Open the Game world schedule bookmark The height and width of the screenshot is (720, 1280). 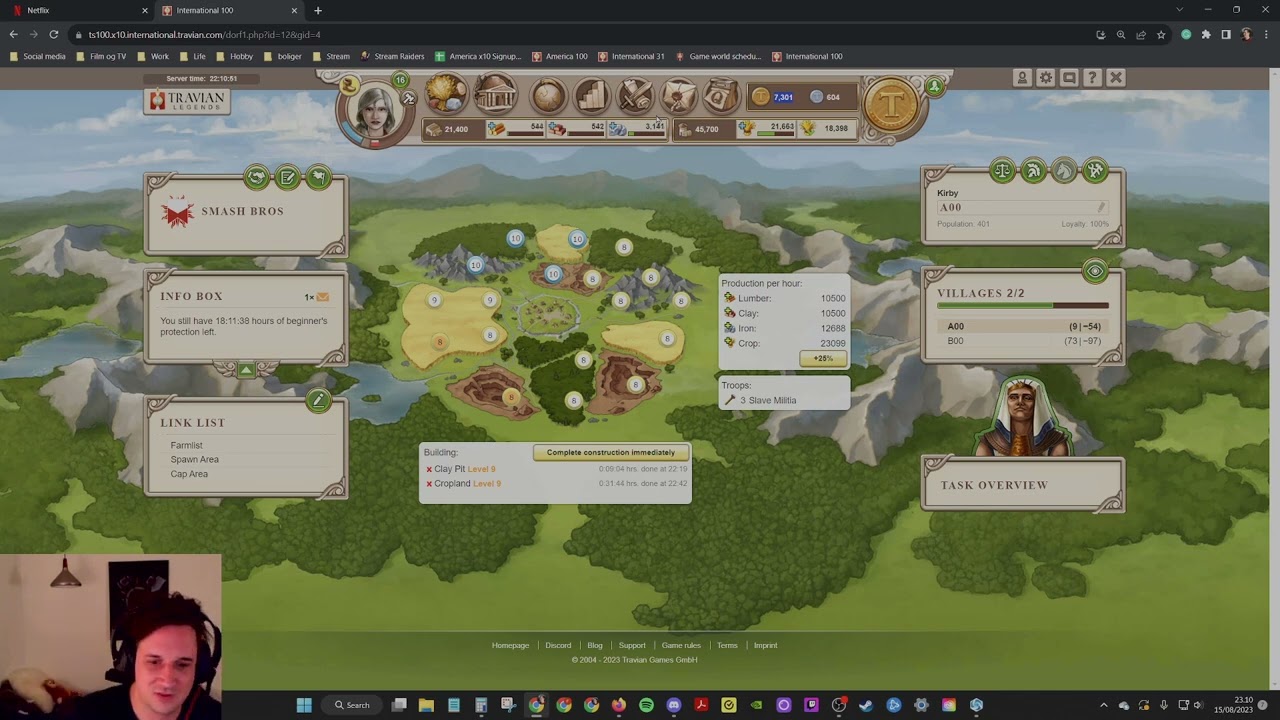coord(718,56)
